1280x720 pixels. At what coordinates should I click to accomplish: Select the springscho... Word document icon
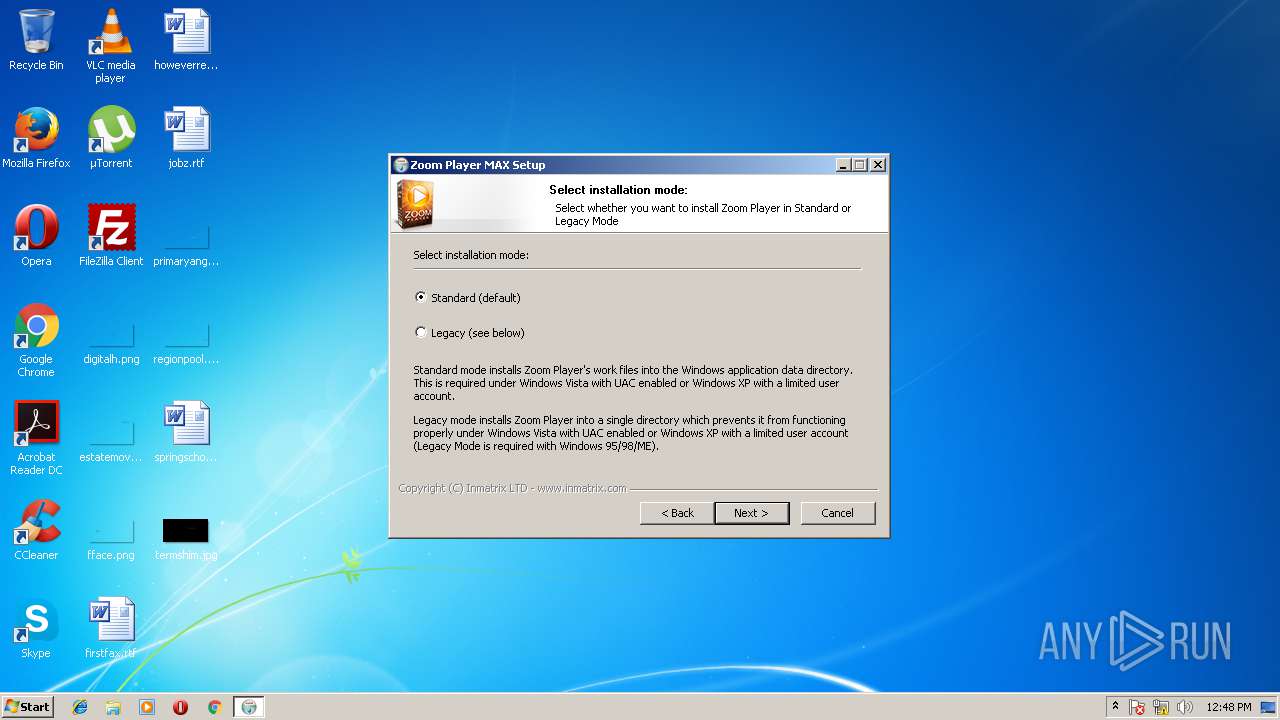pyautogui.click(x=186, y=432)
